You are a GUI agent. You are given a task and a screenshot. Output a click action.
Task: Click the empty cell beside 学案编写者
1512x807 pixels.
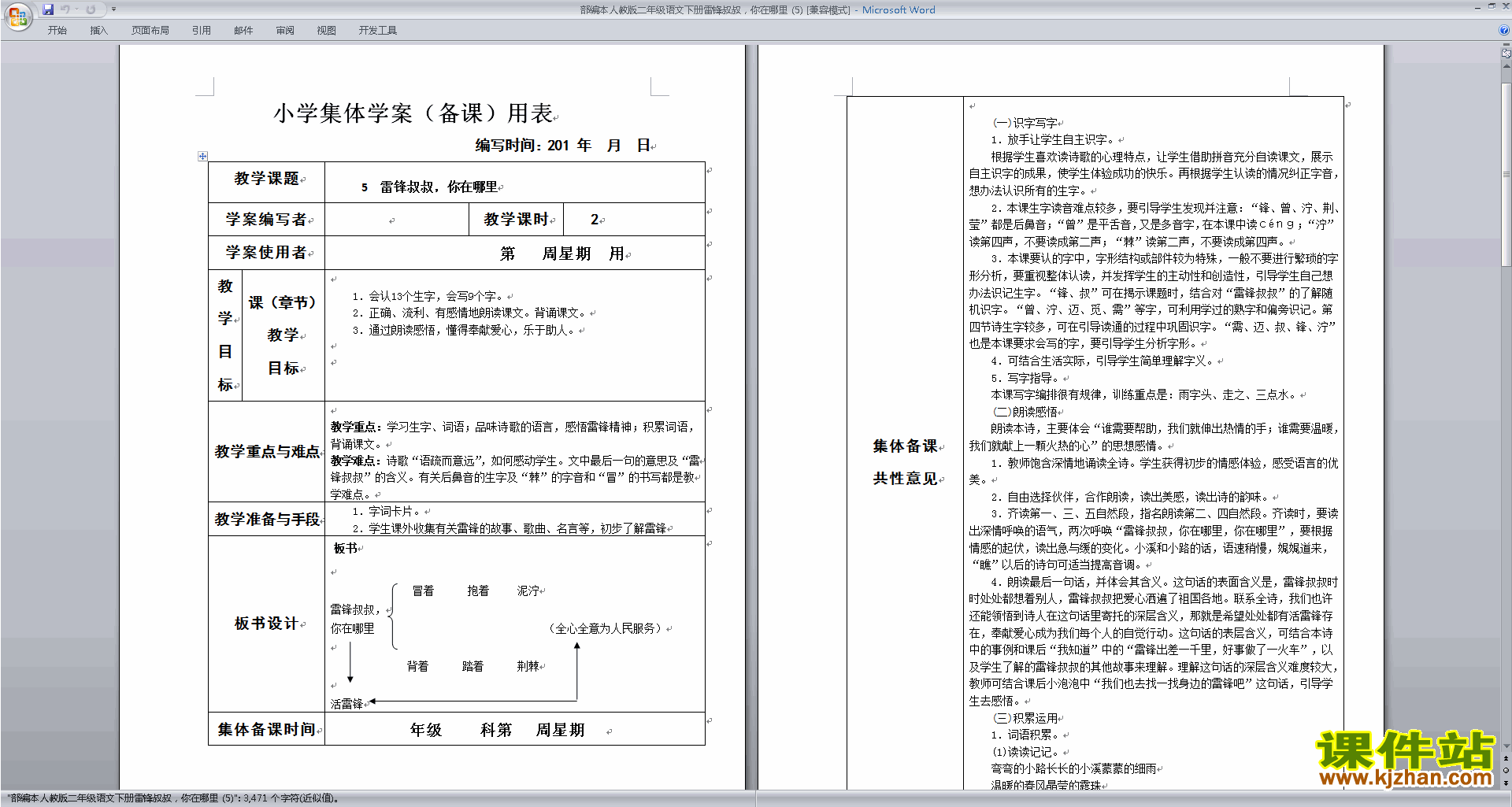tap(397, 220)
